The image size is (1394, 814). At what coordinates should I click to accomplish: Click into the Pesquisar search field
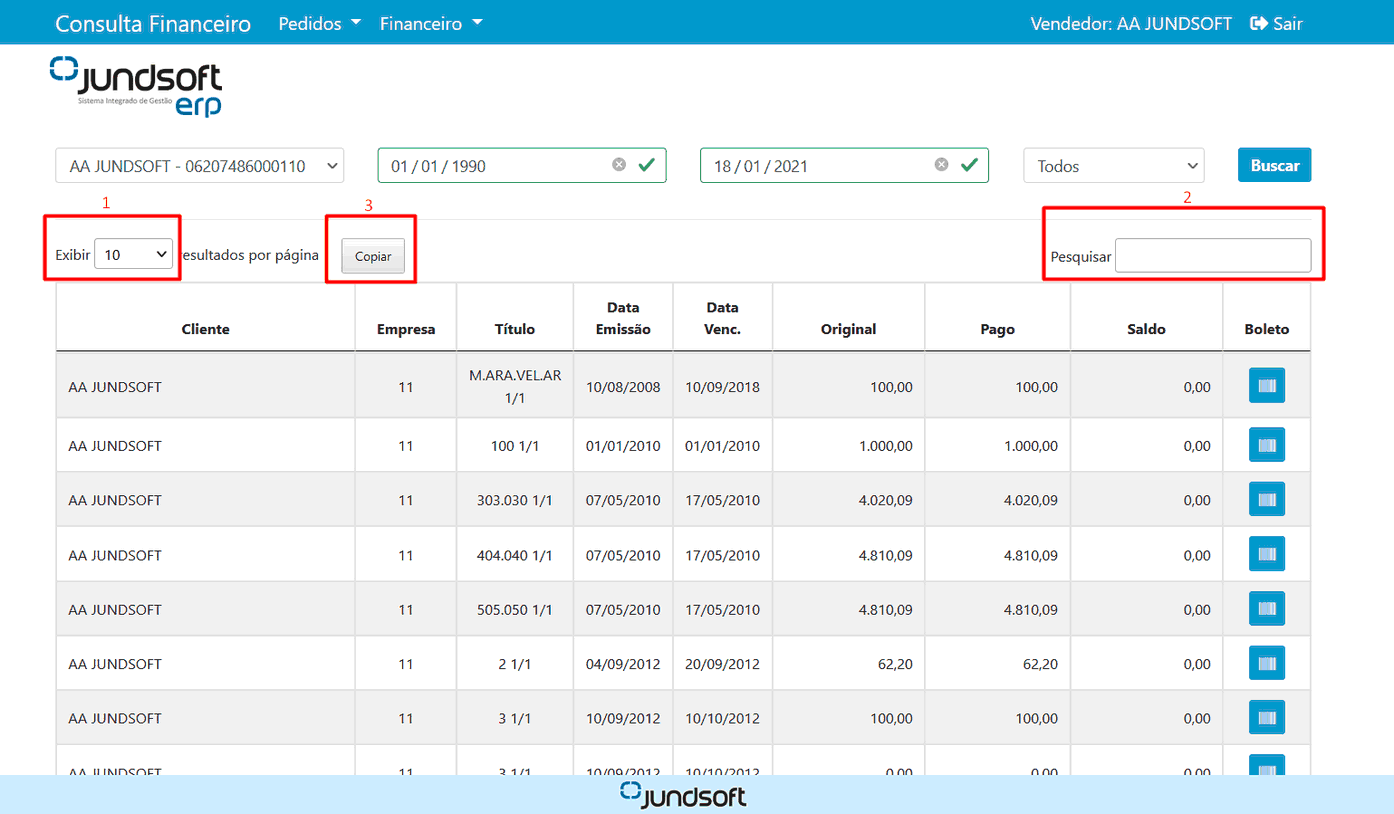point(1213,255)
